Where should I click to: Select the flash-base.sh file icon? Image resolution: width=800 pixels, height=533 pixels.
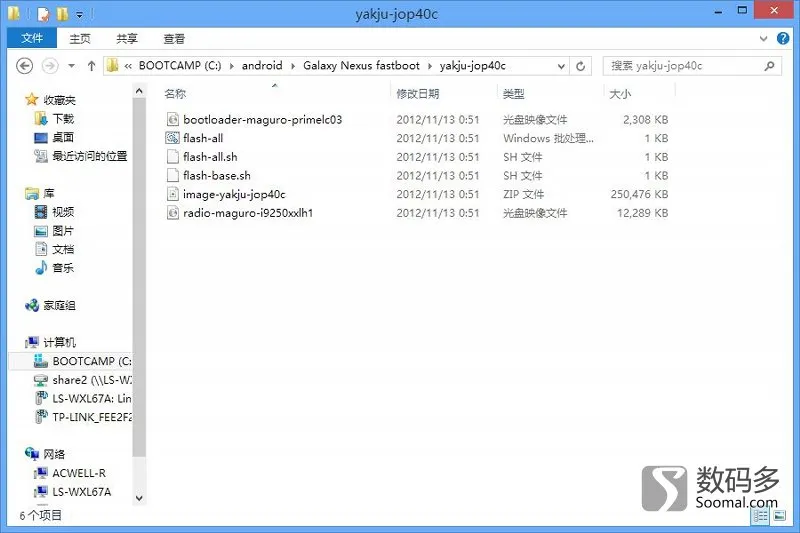[173, 175]
